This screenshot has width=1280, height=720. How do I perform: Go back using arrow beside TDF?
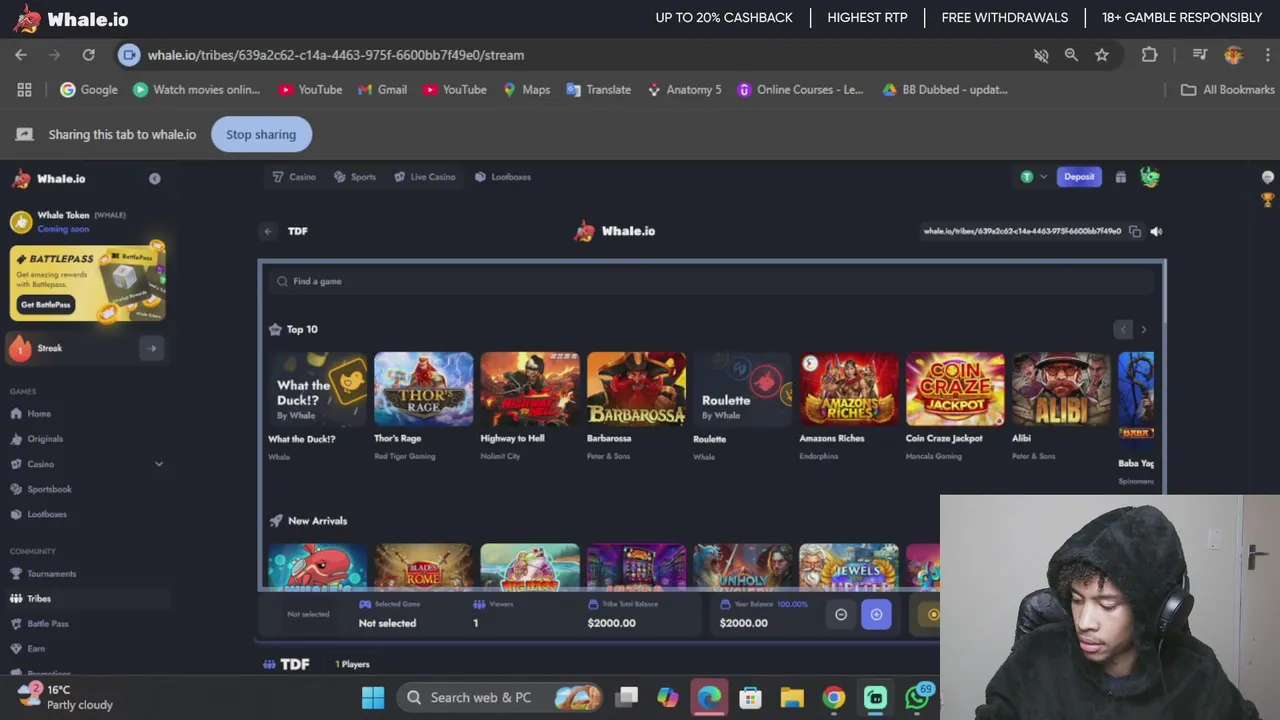(x=268, y=231)
